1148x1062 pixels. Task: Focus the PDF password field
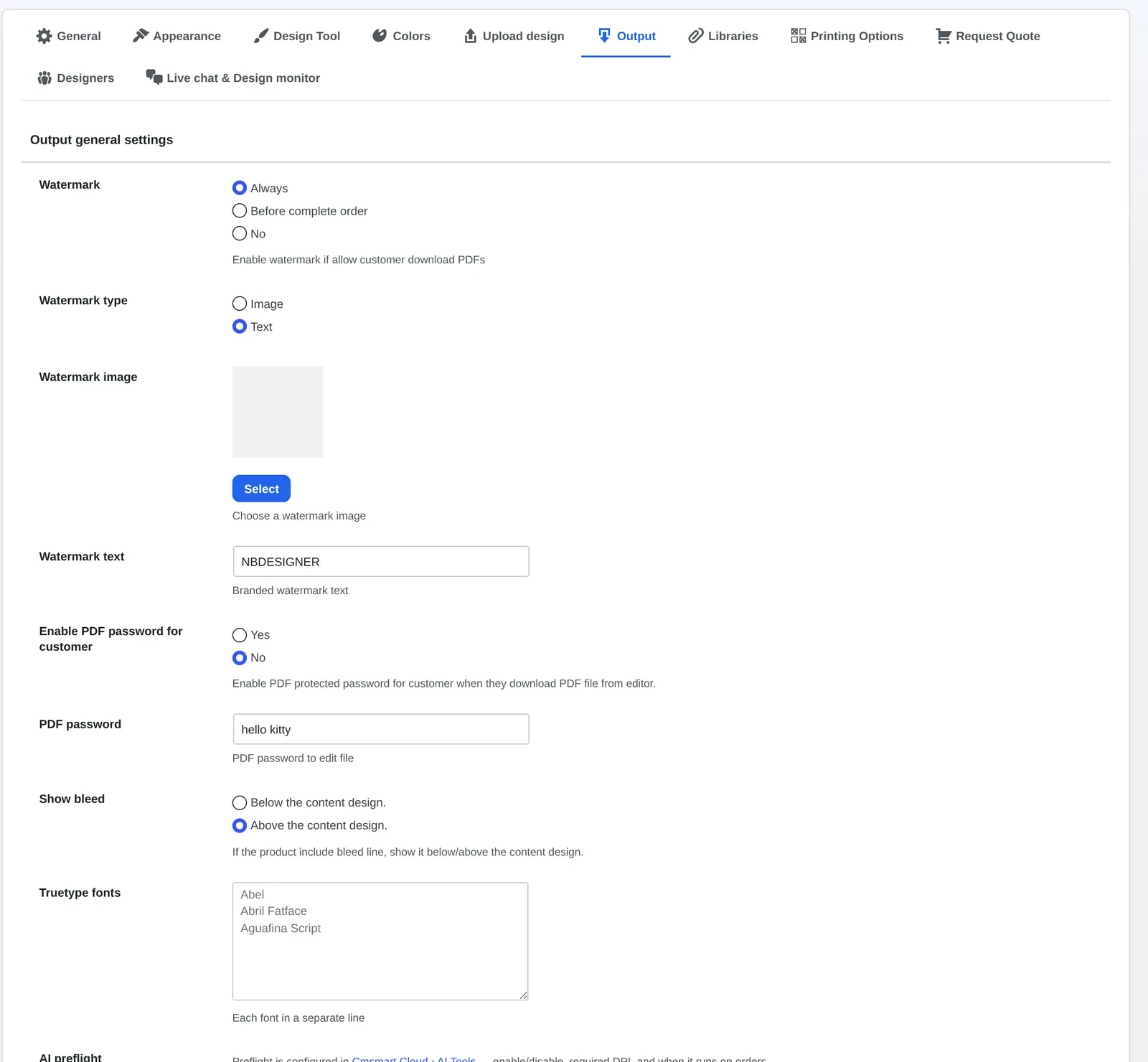coord(381,729)
